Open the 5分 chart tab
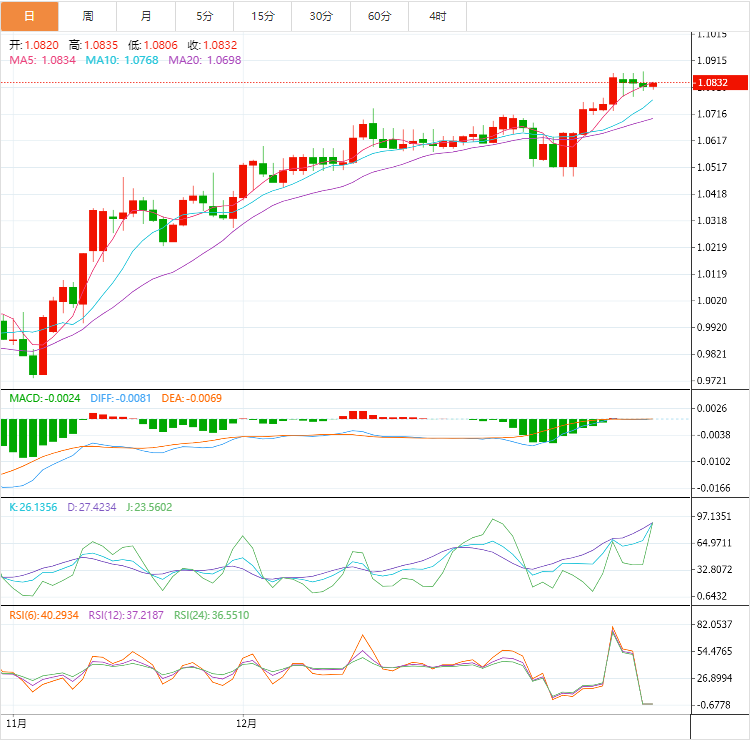 (x=205, y=16)
